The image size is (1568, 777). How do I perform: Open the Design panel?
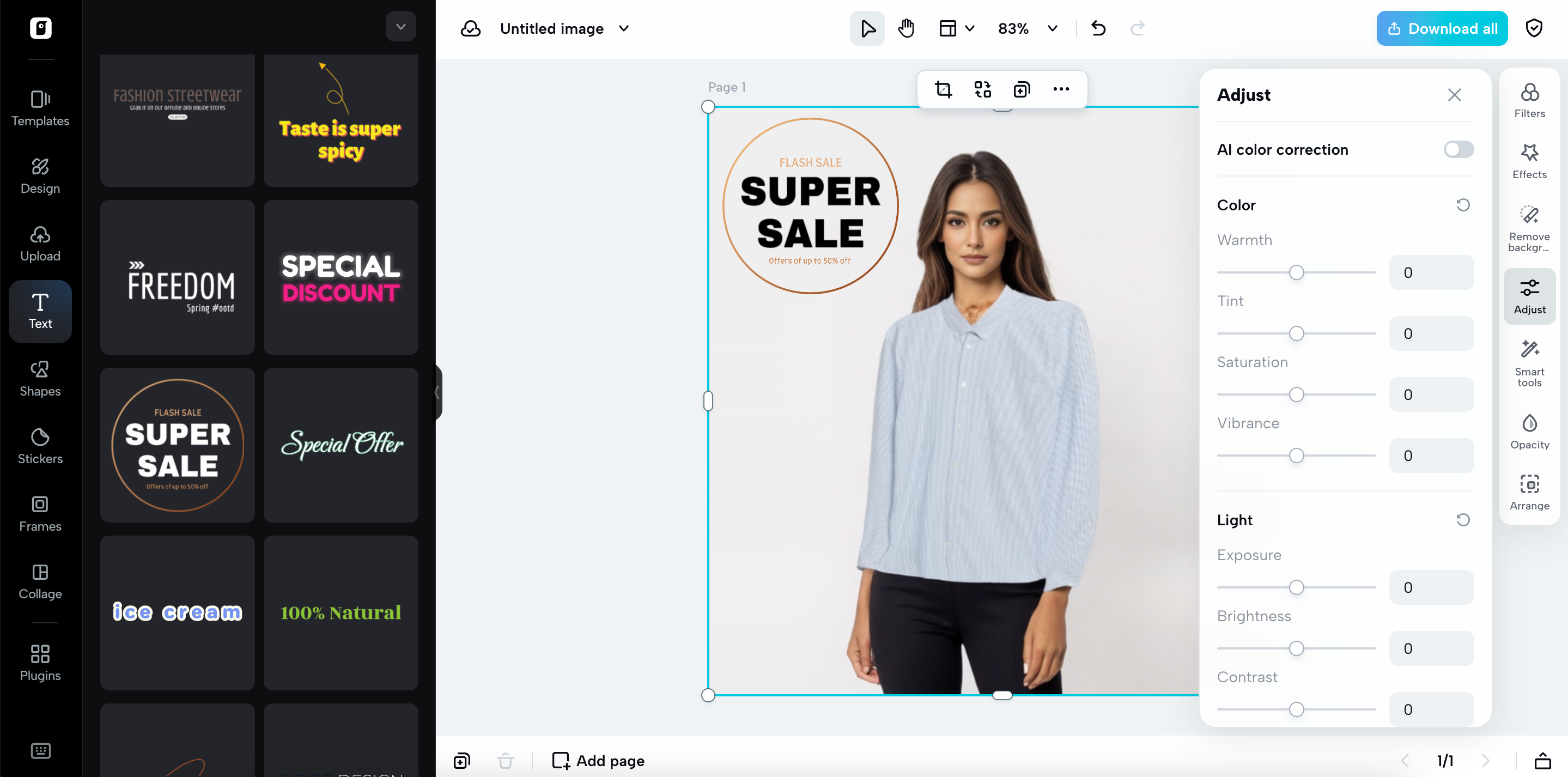click(40, 176)
